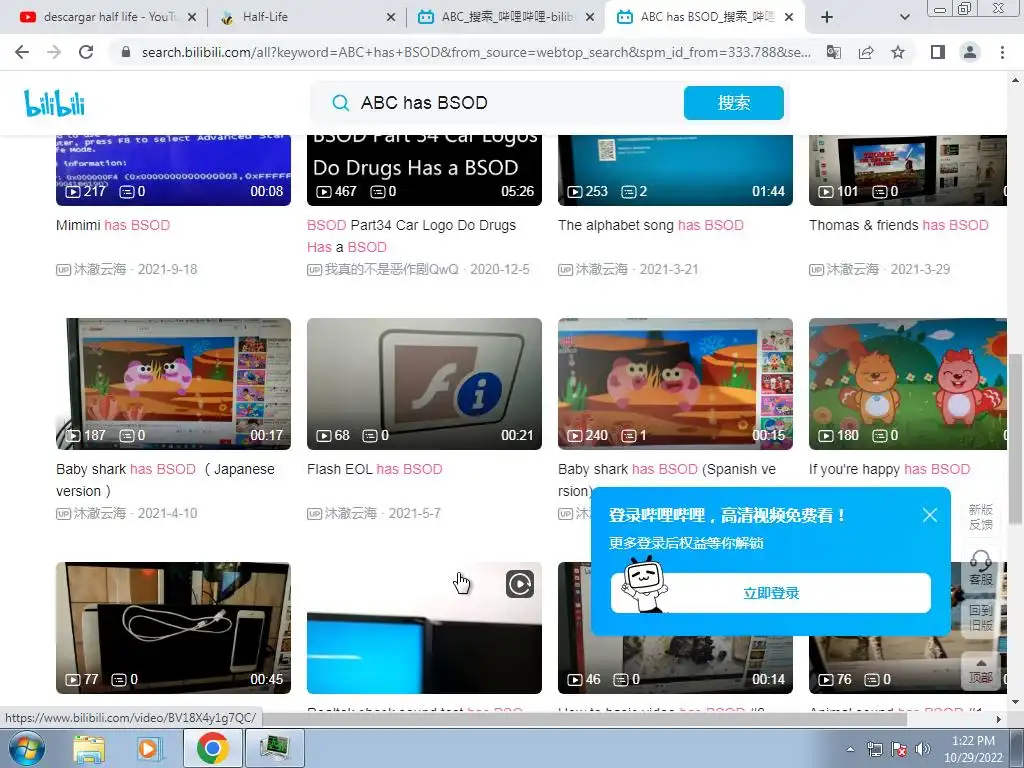Go back with browser back arrow
The image size is (1024, 768).
[x=22, y=52]
